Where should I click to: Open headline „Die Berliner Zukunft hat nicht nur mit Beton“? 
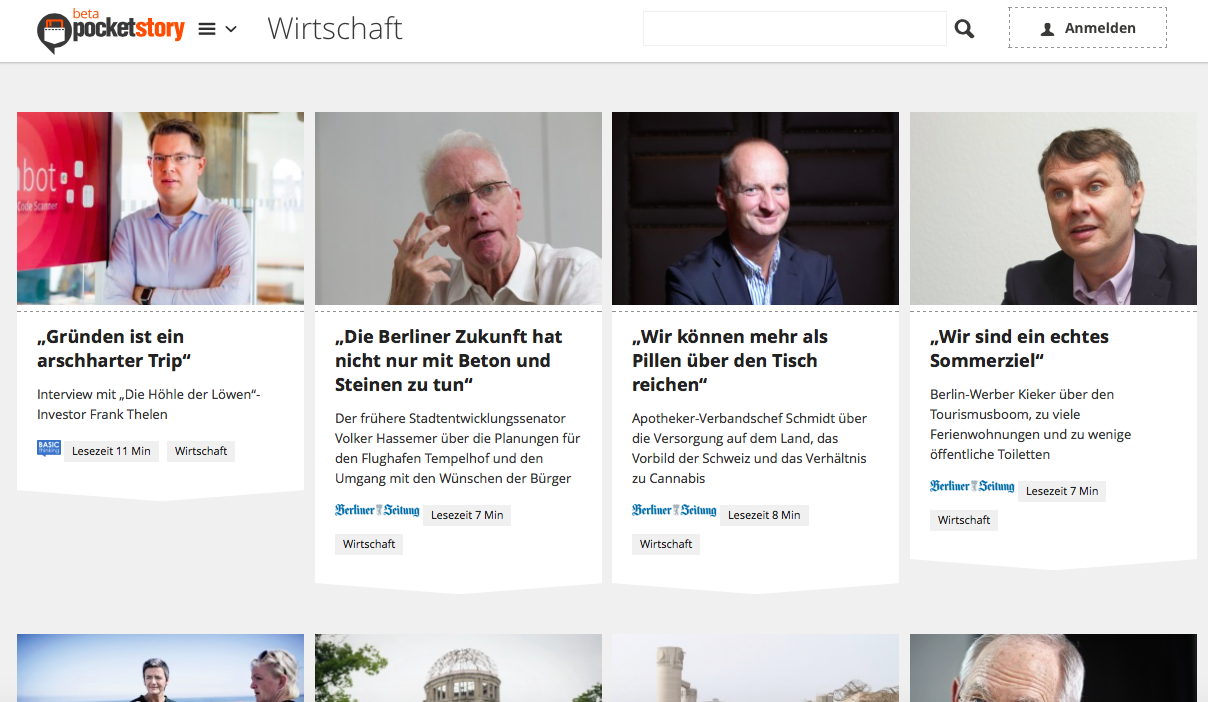pos(449,360)
